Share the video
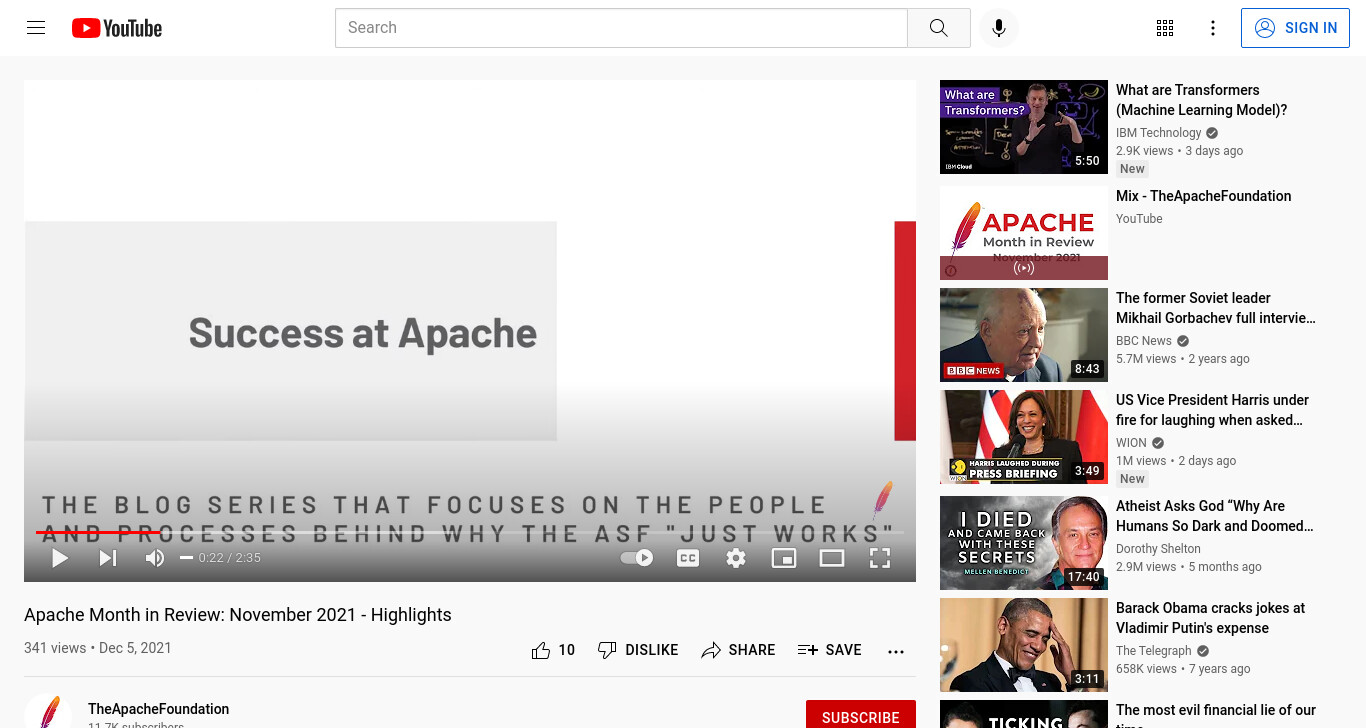Image resolution: width=1366 pixels, height=728 pixels. pyautogui.click(x=738, y=650)
